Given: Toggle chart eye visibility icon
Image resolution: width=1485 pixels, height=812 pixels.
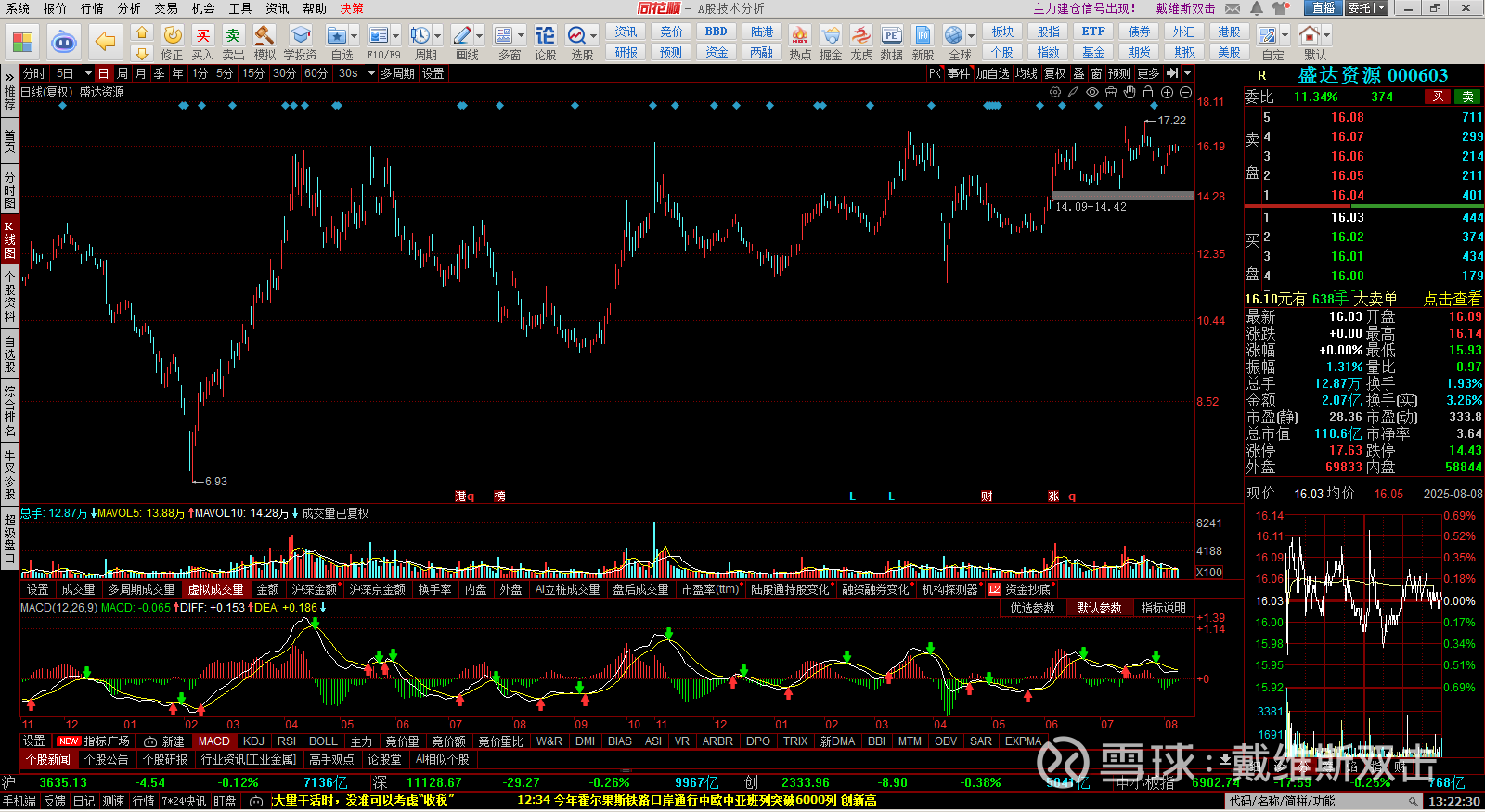Looking at the screenshot, I should pos(1092,92).
